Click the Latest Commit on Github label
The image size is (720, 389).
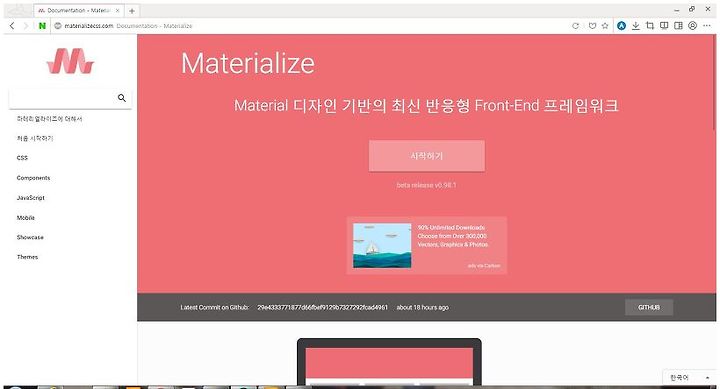(214, 307)
